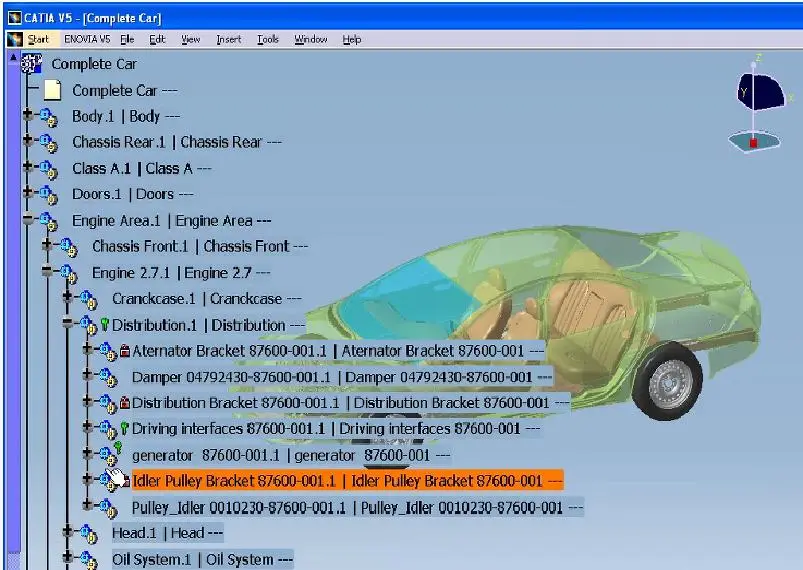The height and width of the screenshot is (570, 803).
Task: Collapse the Engine 2.7.1 node
Action: [48, 271]
